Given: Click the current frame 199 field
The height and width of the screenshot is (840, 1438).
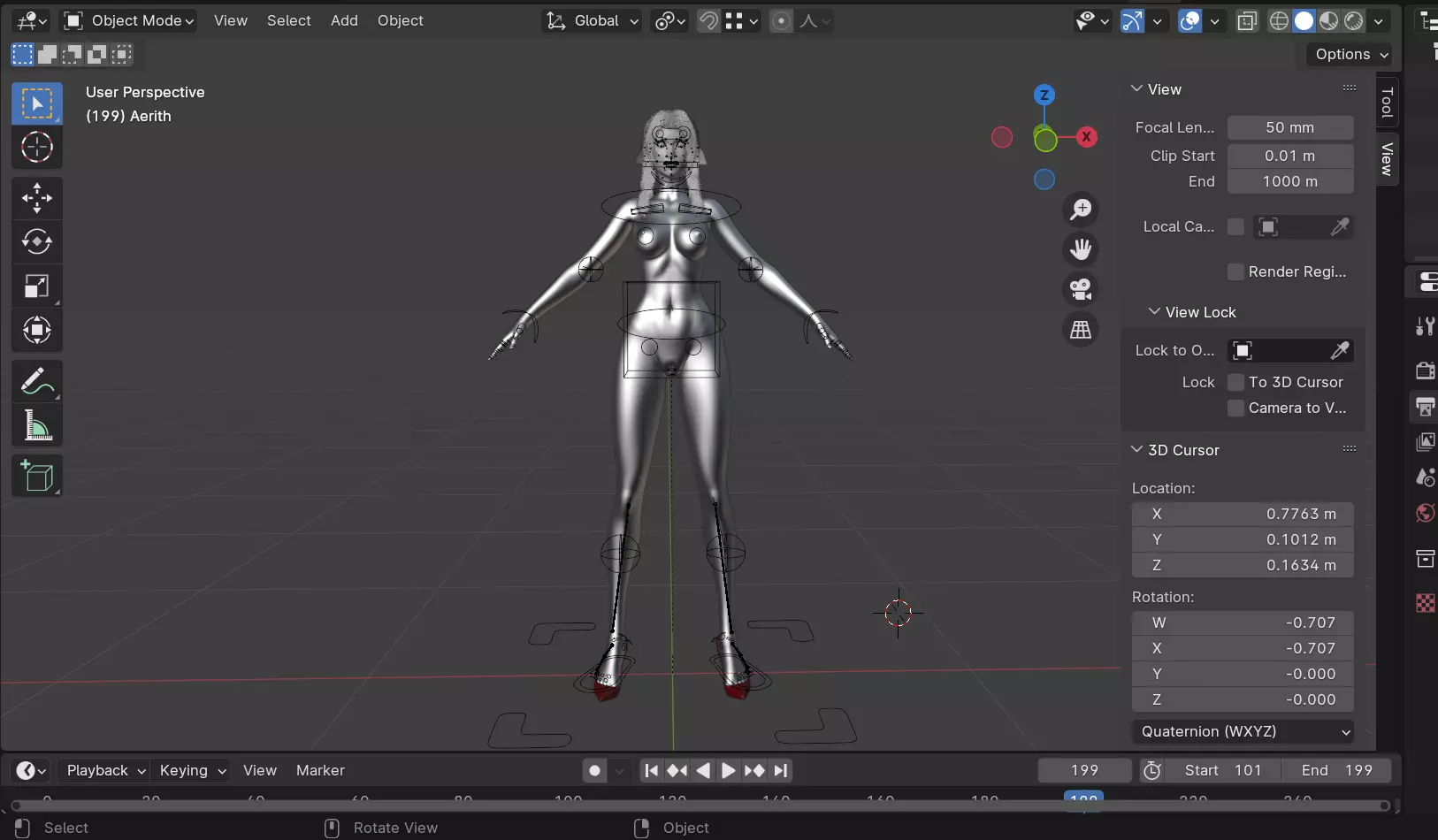Looking at the screenshot, I should click(1084, 771).
